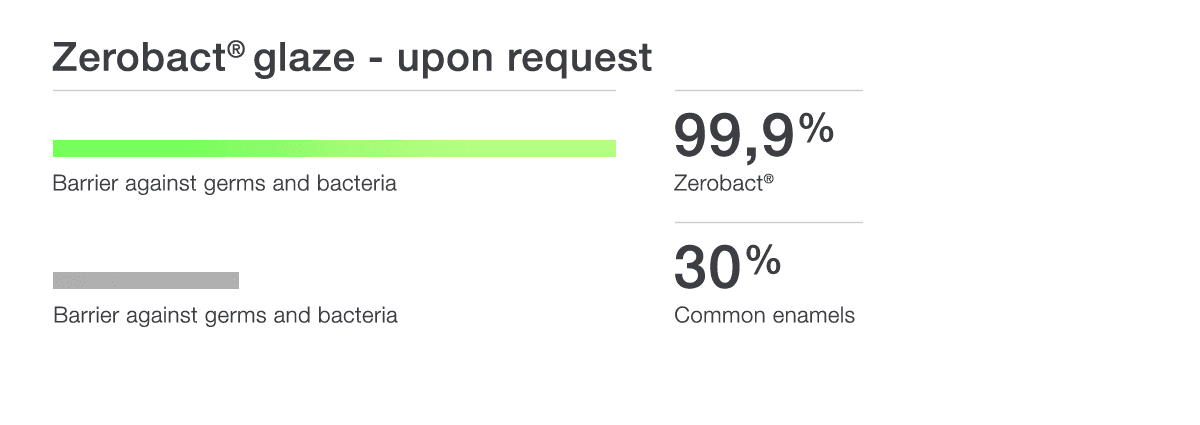Image resolution: width=1200 pixels, height=425 pixels.
Task: Click the divider line between Zerobact® and 30%
Action: 768,222
